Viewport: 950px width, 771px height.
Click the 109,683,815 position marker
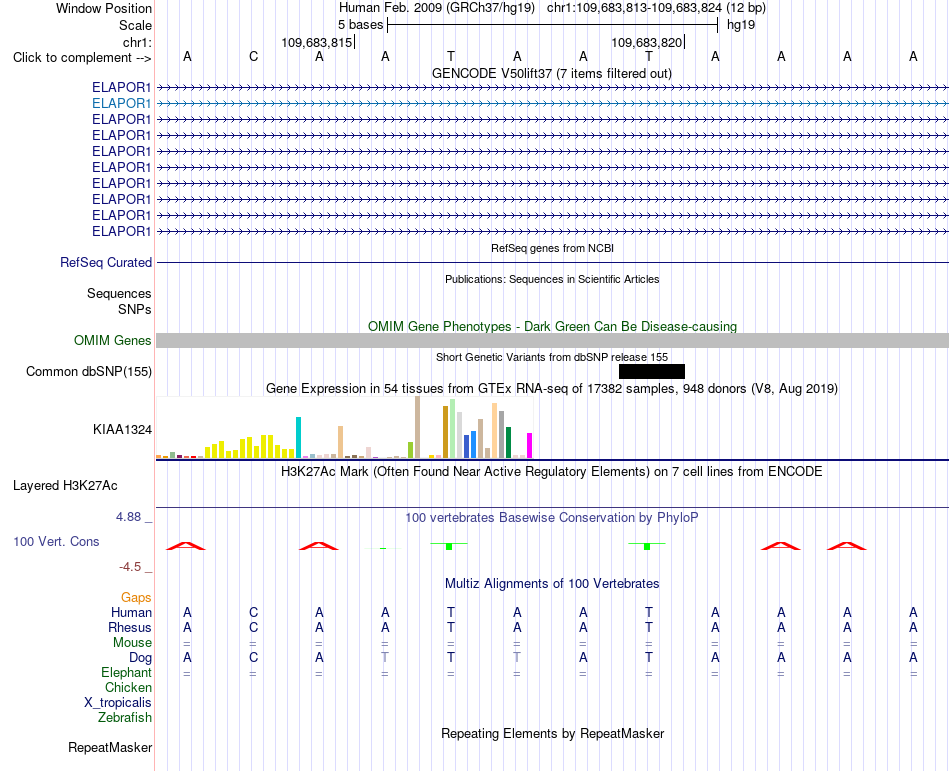click(317, 42)
